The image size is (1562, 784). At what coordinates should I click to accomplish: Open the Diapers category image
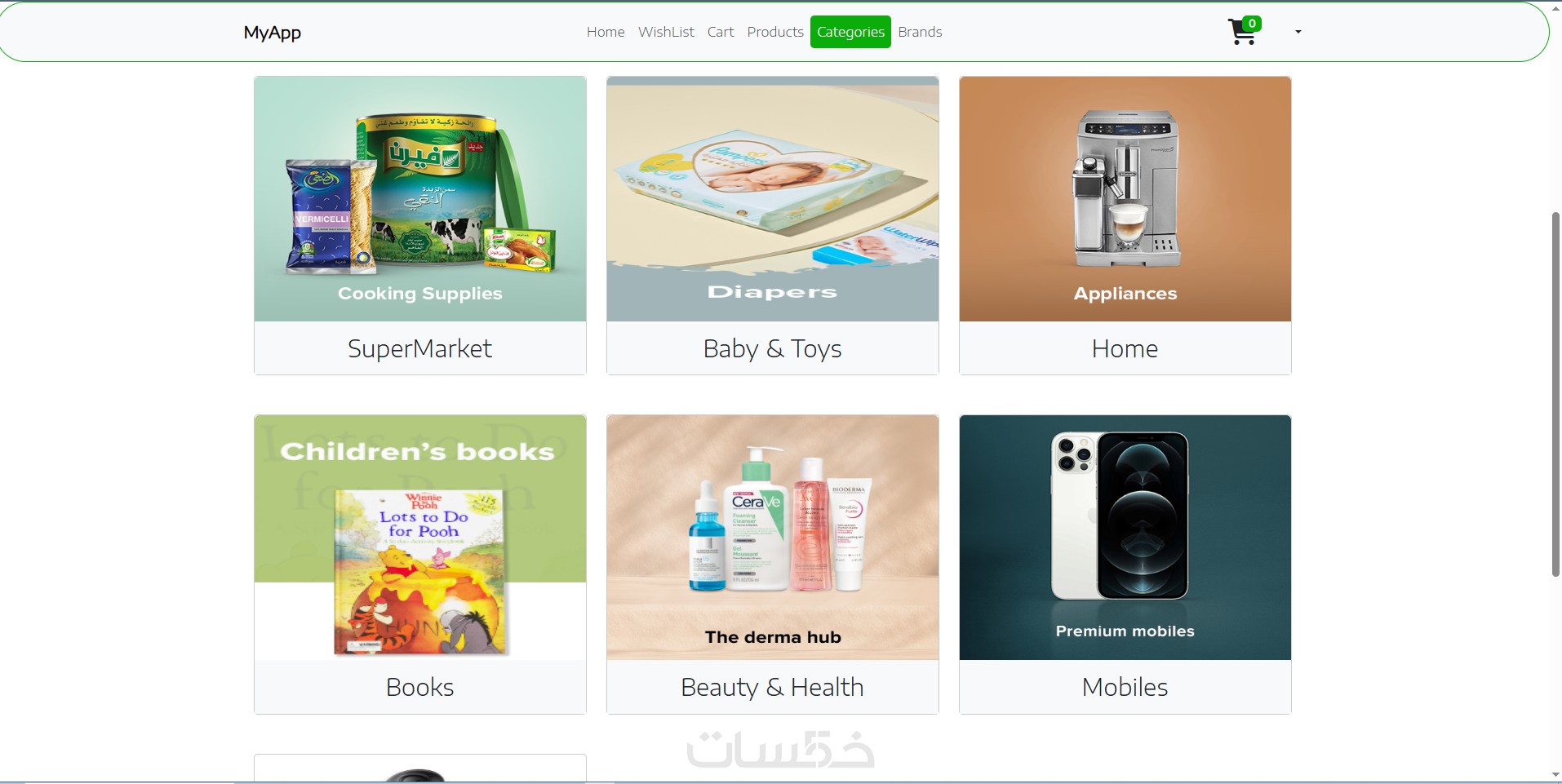[773, 199]
